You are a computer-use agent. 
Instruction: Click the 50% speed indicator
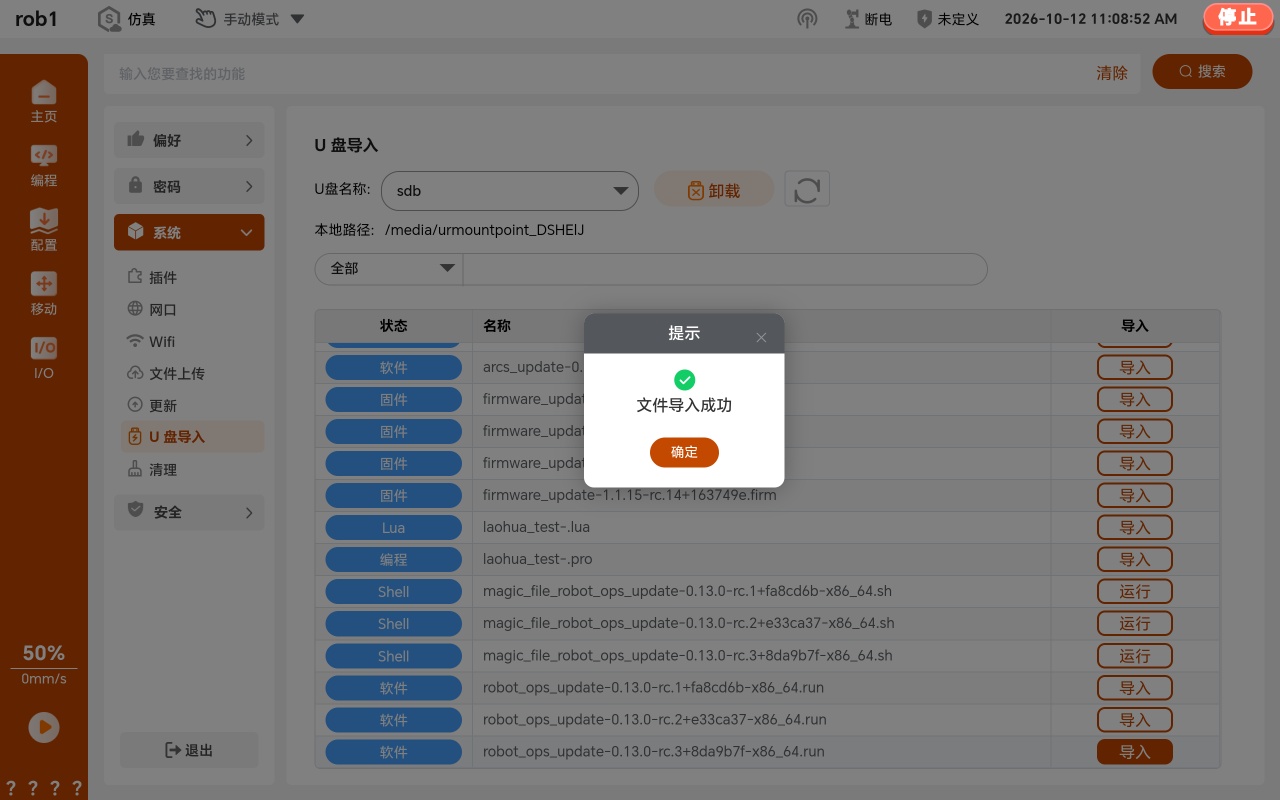(44, 653)
